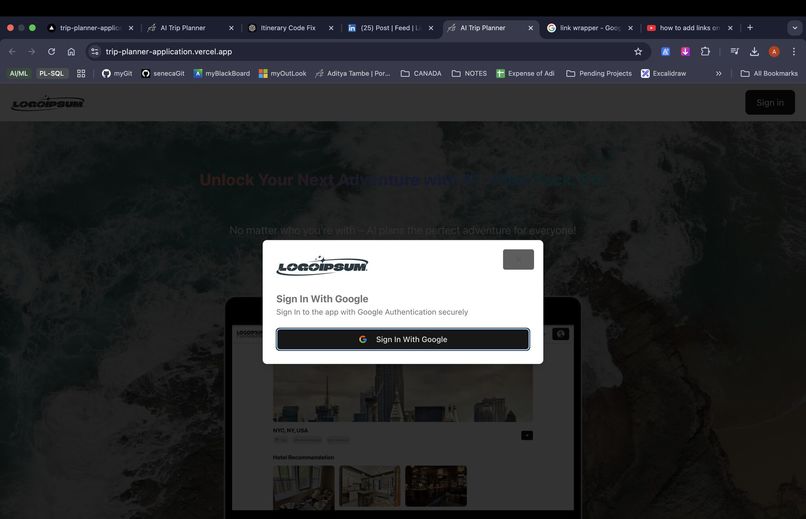Open the browser Downloads icon
The image size is (806, 519).
[754, 51]
